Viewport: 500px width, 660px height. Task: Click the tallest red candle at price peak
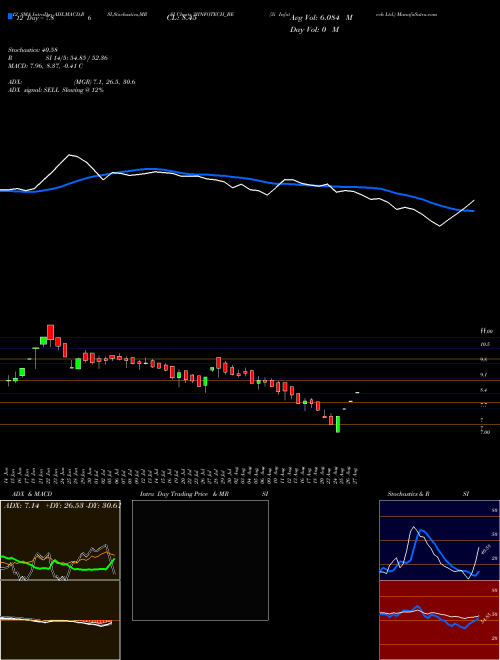click(51, 332)
